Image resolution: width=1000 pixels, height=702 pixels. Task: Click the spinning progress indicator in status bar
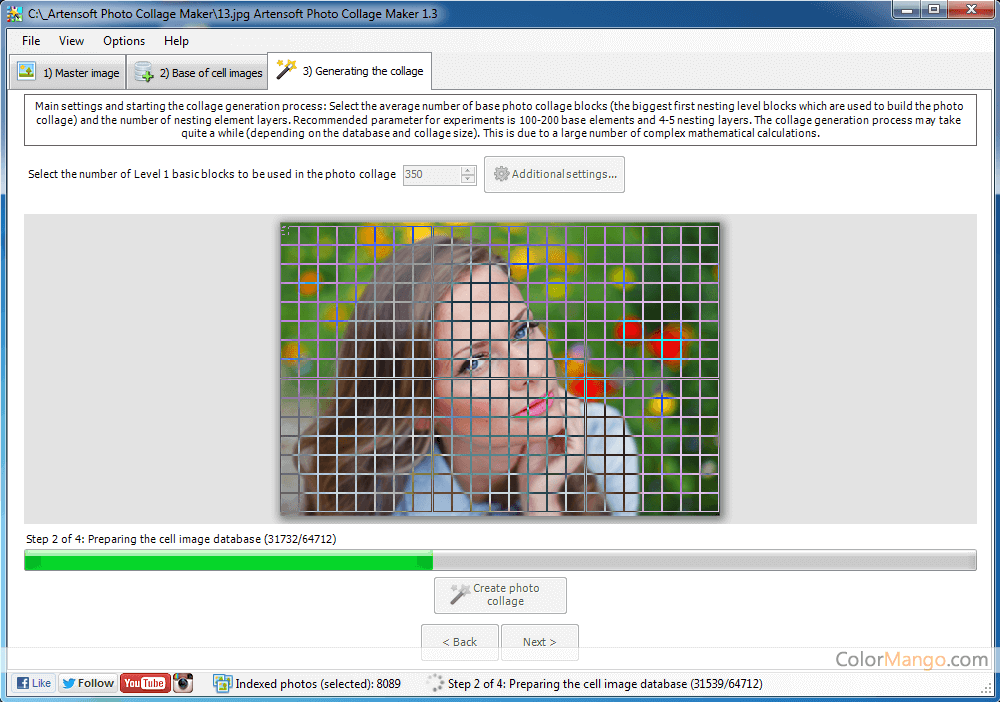pos(435,684)
